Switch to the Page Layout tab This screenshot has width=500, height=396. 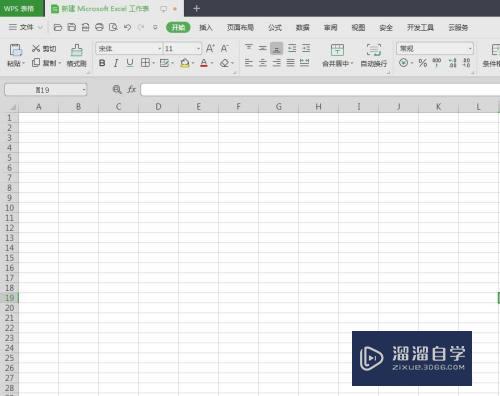(x=240, y=27)
